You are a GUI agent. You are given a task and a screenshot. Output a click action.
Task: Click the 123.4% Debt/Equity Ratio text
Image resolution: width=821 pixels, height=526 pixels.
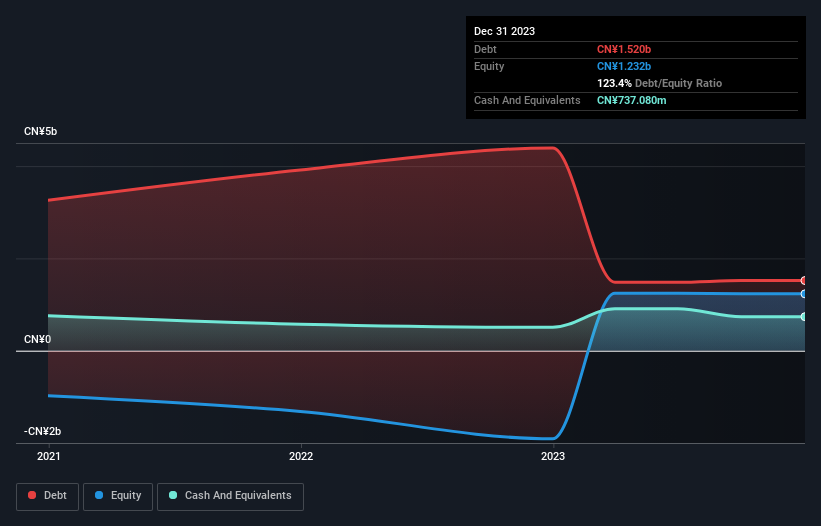pyautogui.click(x=659, y=83)
